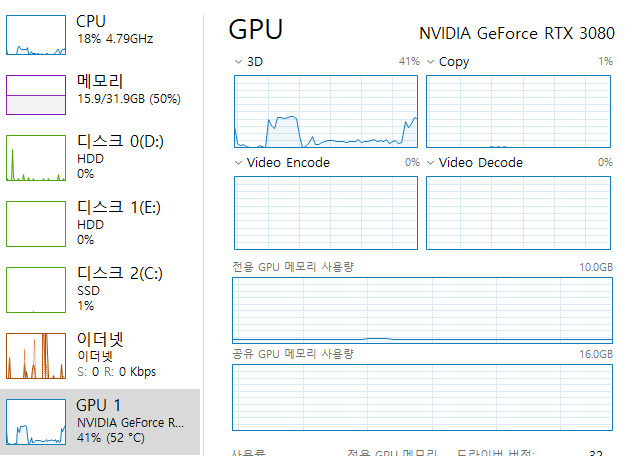Select 디스크 1(E:) graph icon
Image resolution: width=634 pixels, height=456 pixels.
coord(36,223)
